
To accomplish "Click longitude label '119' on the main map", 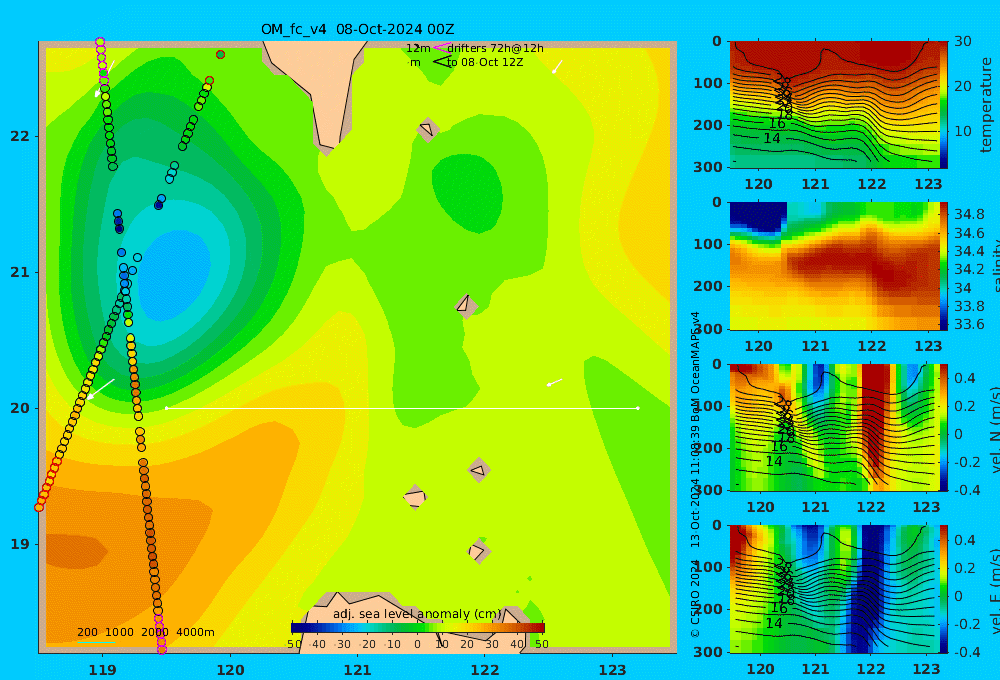I will coord(103,670).
